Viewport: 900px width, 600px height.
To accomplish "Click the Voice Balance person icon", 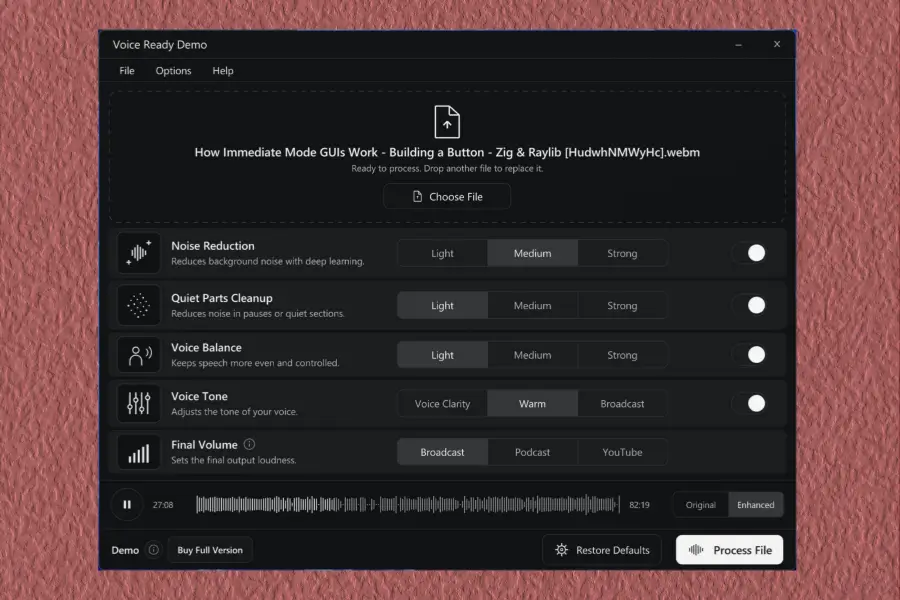I will click(x=138, y=355).
